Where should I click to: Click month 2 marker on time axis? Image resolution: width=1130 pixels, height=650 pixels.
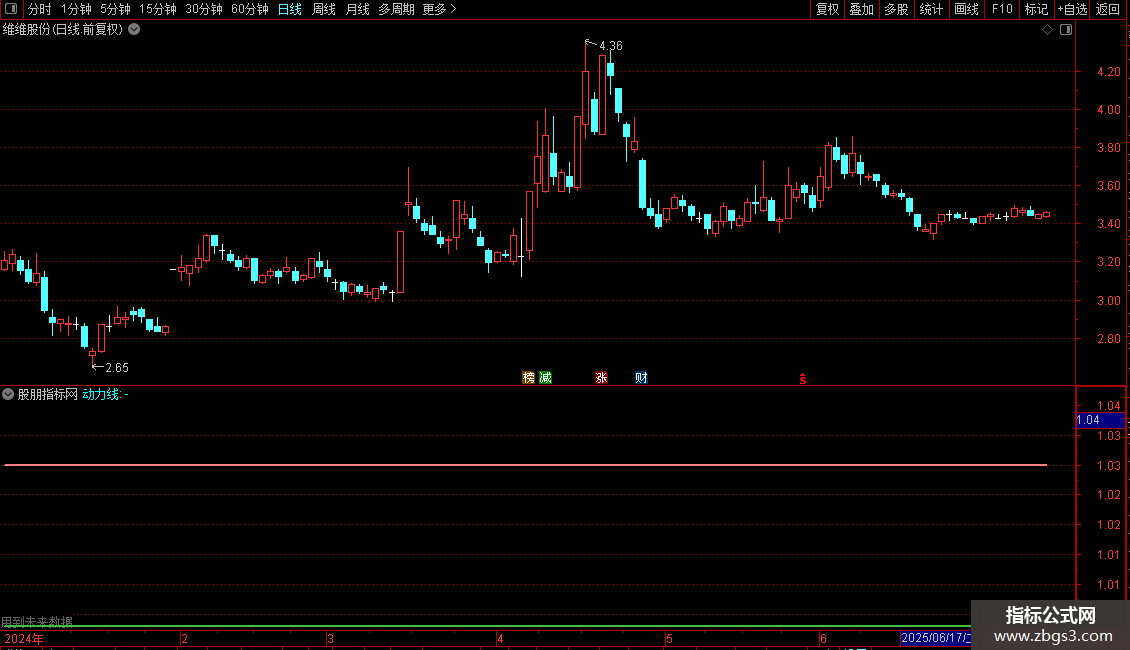click(x=184, y=638)
